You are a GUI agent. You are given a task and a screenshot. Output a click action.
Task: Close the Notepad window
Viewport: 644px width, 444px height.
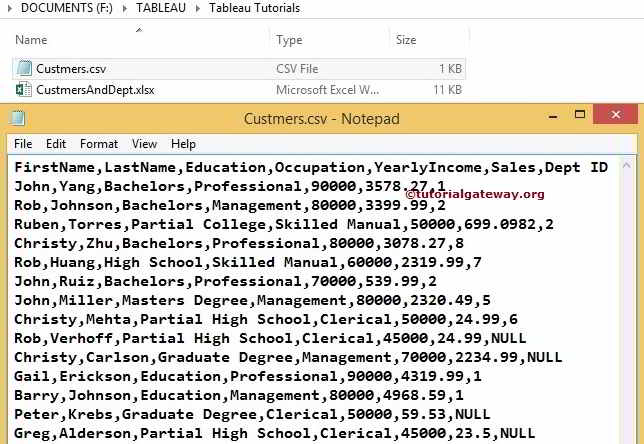pyautogui.click(x=616, y=114)
